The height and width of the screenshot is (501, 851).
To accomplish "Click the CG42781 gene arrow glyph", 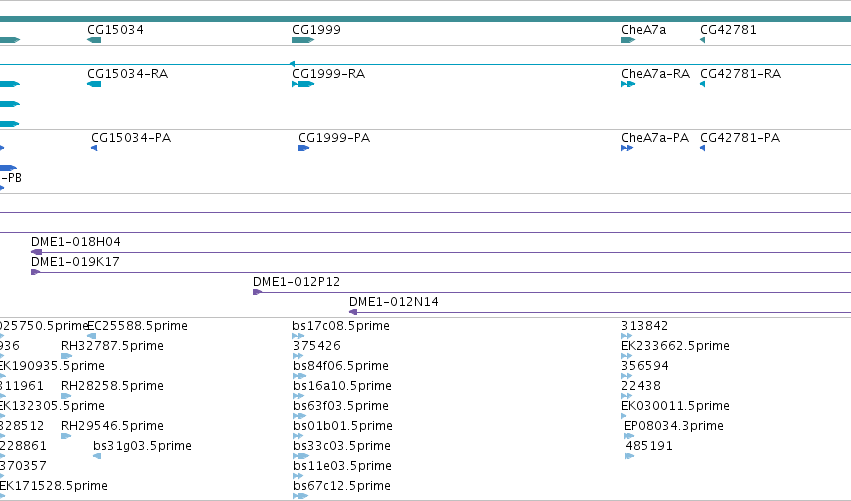I will [702, 40].
